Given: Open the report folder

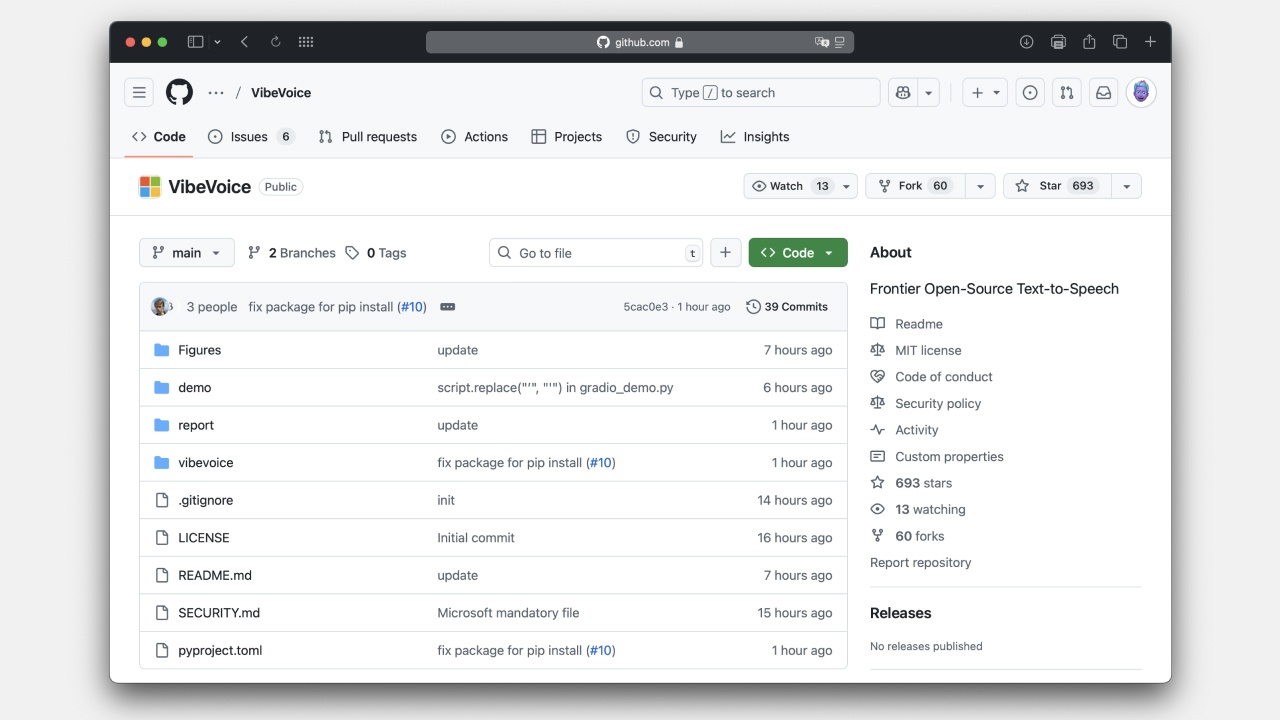Looking at the screenshot, I should 196,425.
